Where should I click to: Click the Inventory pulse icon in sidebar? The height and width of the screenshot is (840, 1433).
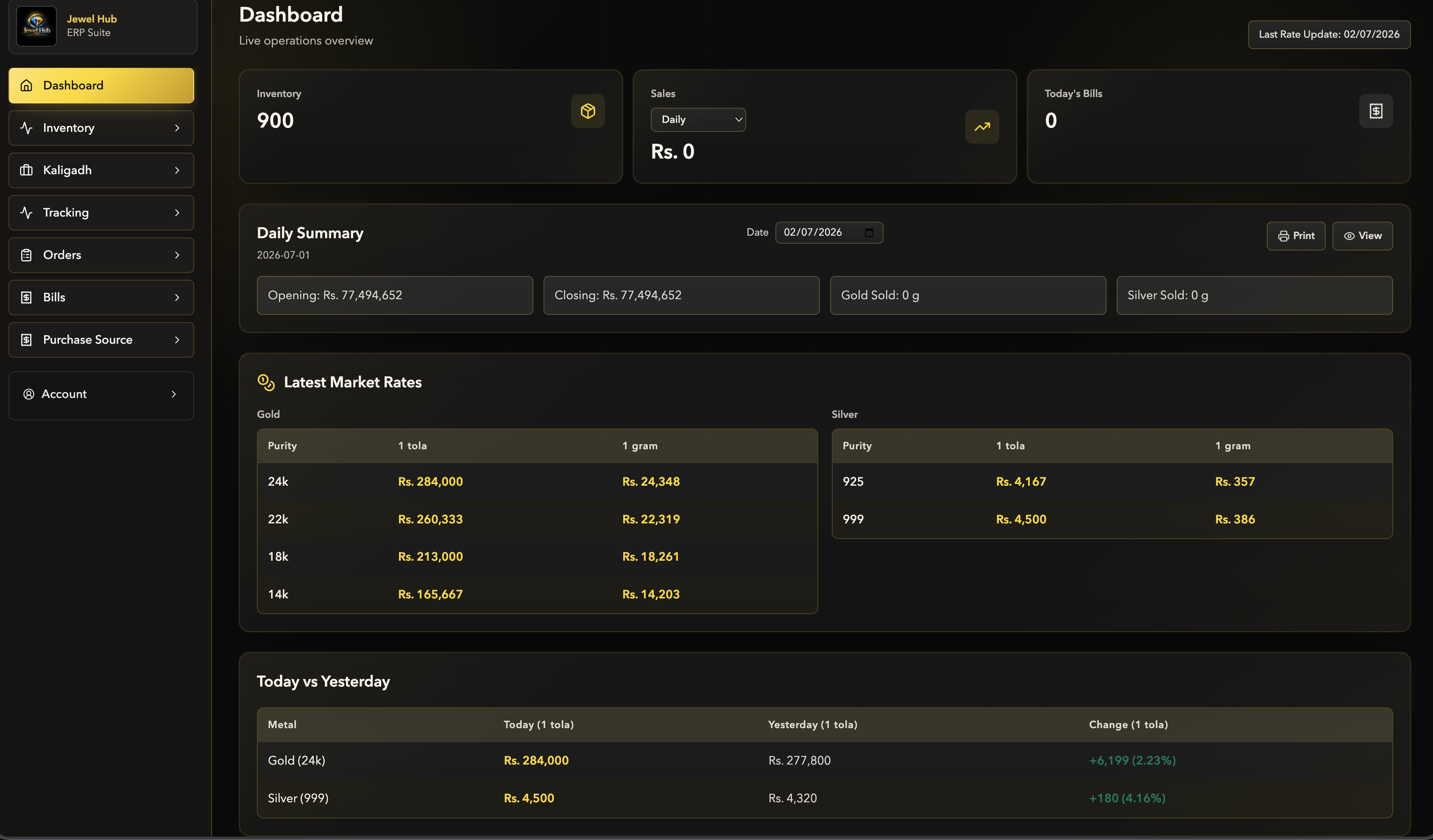[x=26, y=128]
